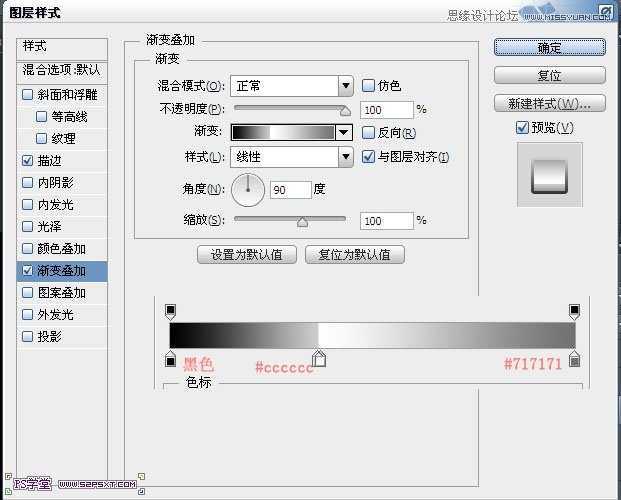Enable the 投影 checkbox
This screenshot has height=500, width=621.
[27, 336]
